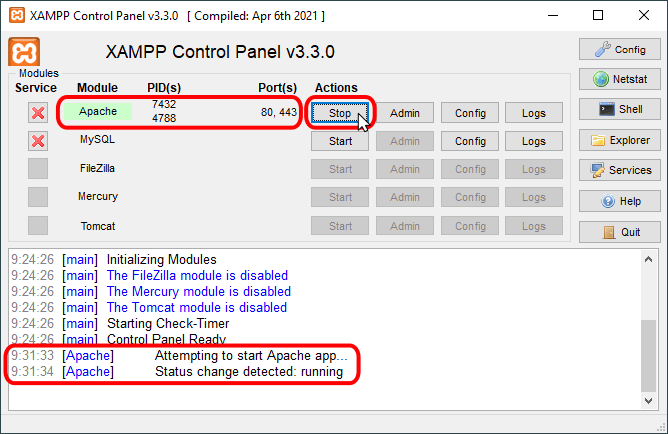Click log line 'Initializing Modules'
Image resolution: width=668 pixels, height=434 pixels.
161,259
